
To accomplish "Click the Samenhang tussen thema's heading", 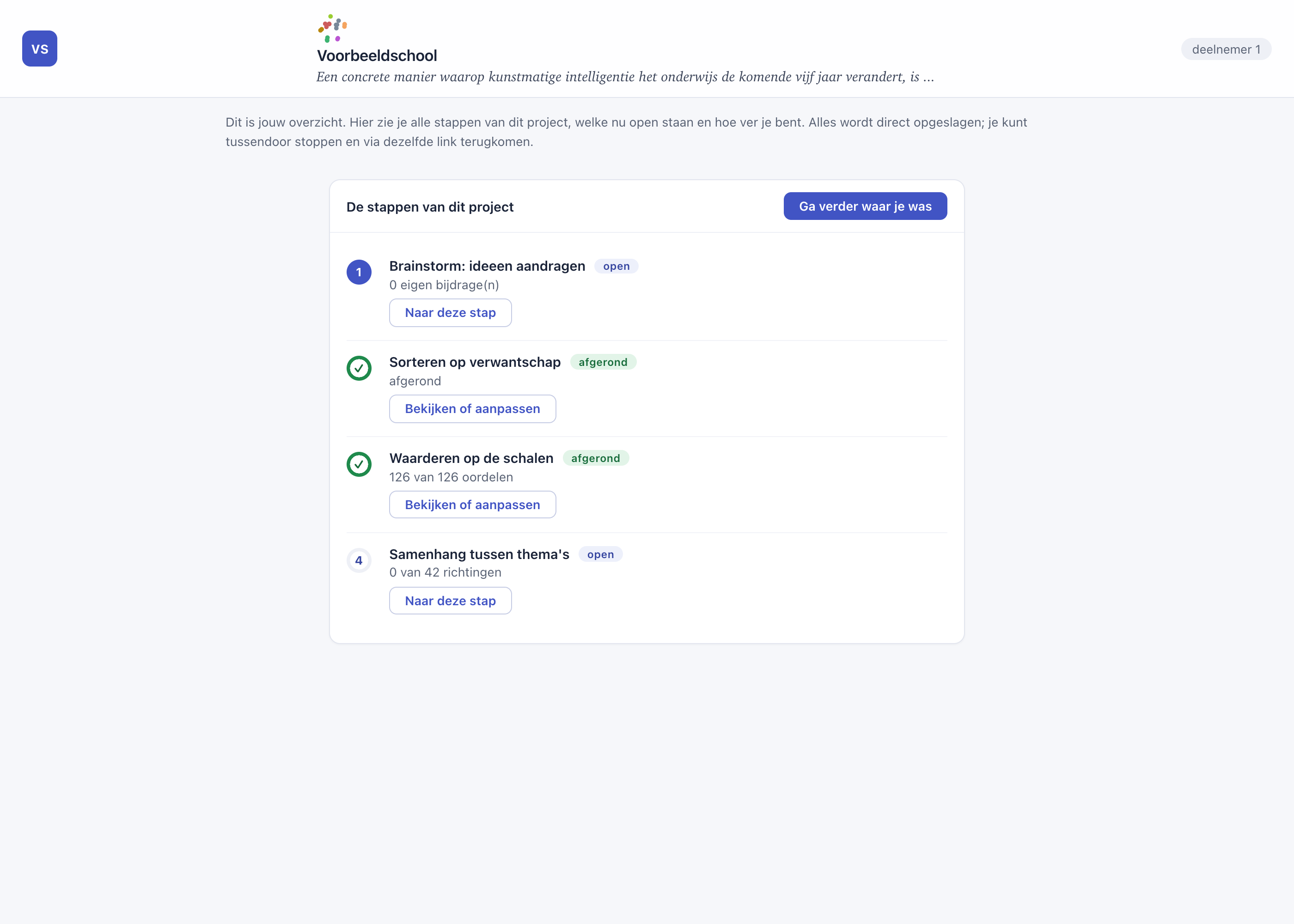I will click(479, 555).
